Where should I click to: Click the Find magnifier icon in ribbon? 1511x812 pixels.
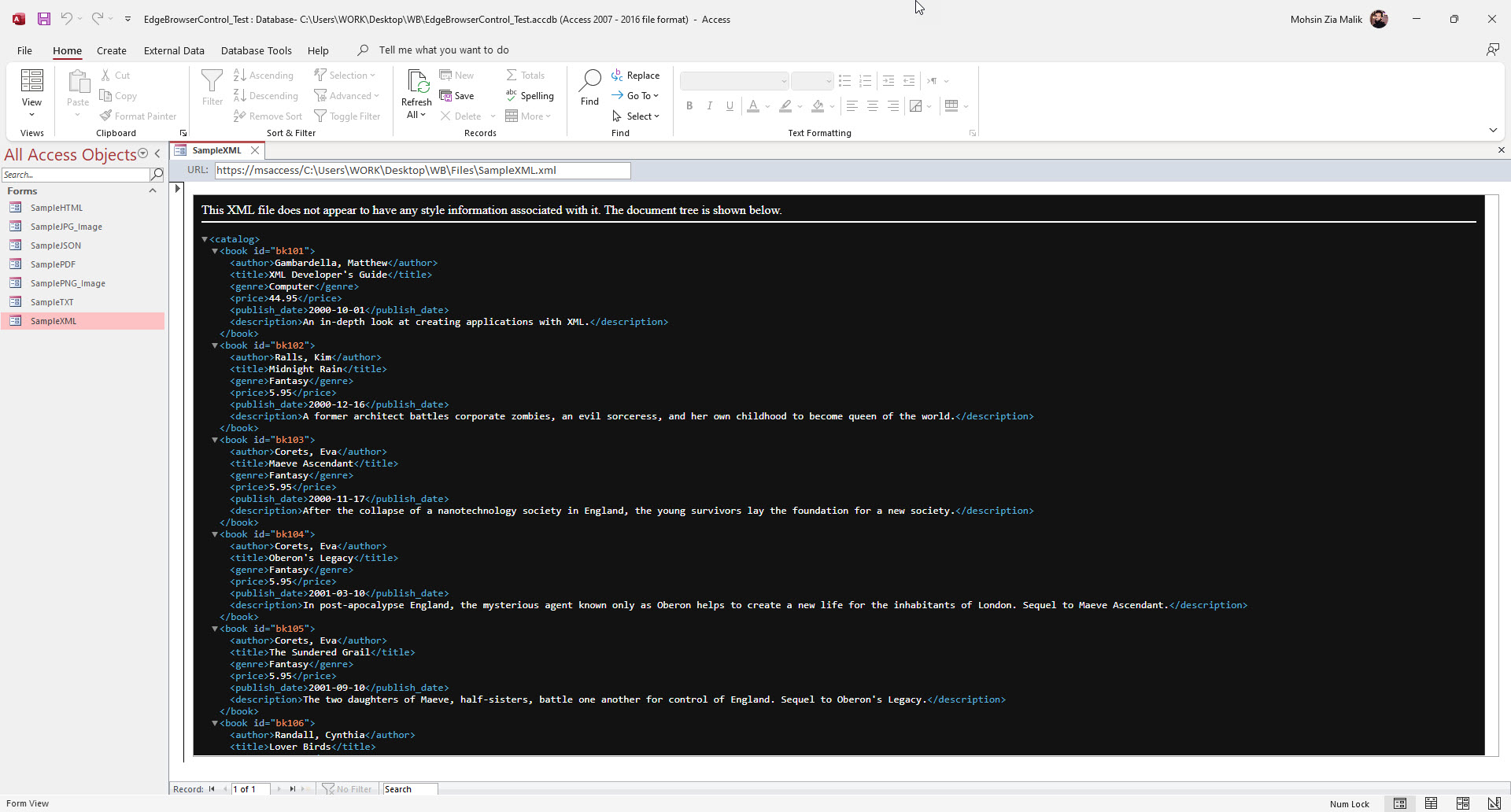(x=589, y=80)
